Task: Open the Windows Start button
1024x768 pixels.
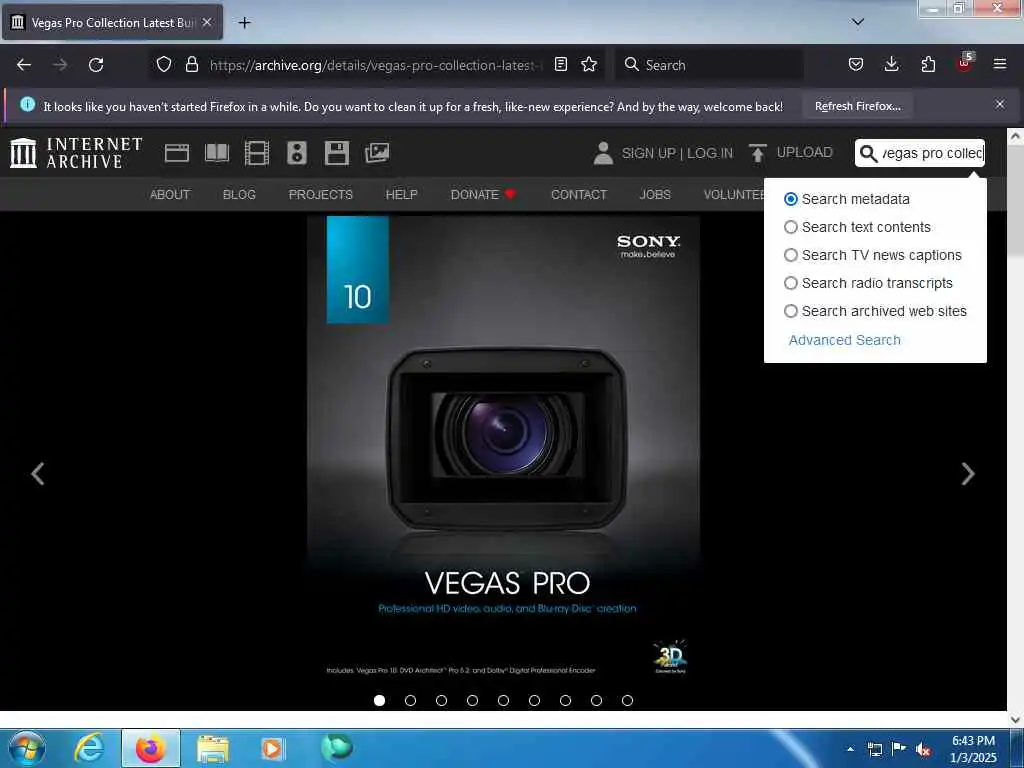Action: pos(27,748)
